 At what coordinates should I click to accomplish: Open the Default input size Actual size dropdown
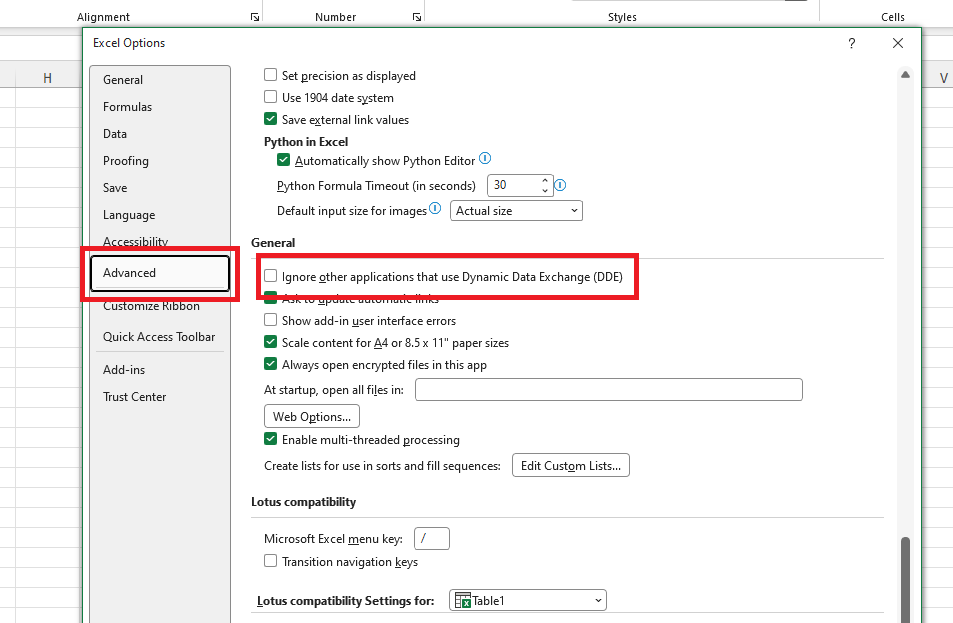[x=516, y=211]
